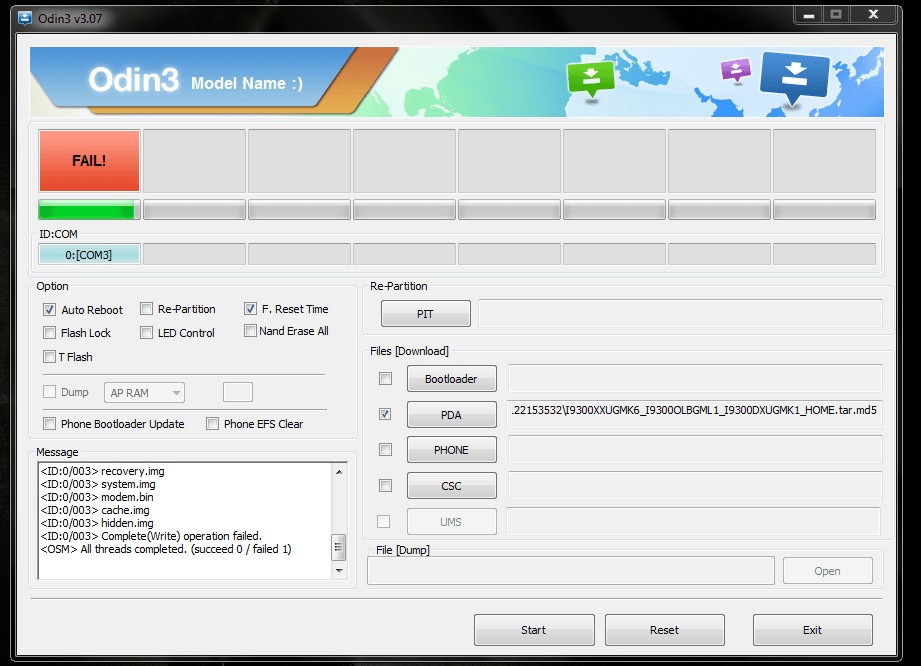Click the PHONE file path field

pyautogui.click(x=695, y=449)
